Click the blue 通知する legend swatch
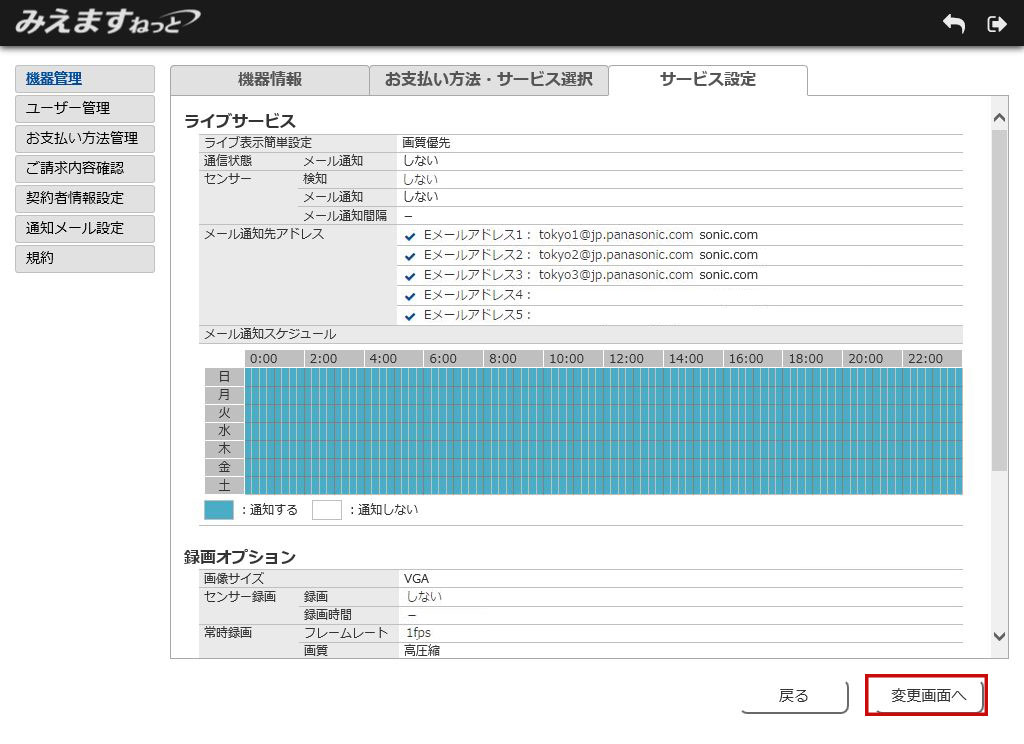The width and height of the screenshot is (1024, 744). click(218, 510)
